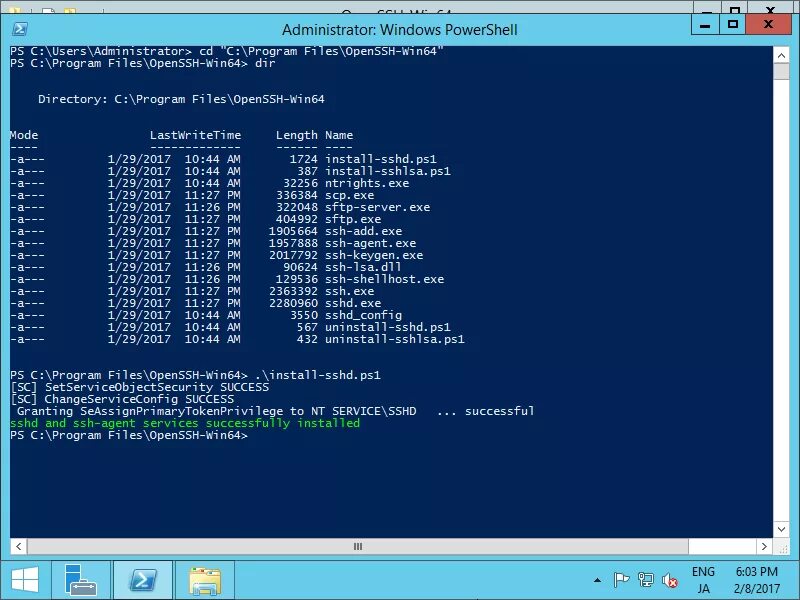The image size is (800, 600).
Task: Click the sftp.exe file name
Action: (353, 219)
